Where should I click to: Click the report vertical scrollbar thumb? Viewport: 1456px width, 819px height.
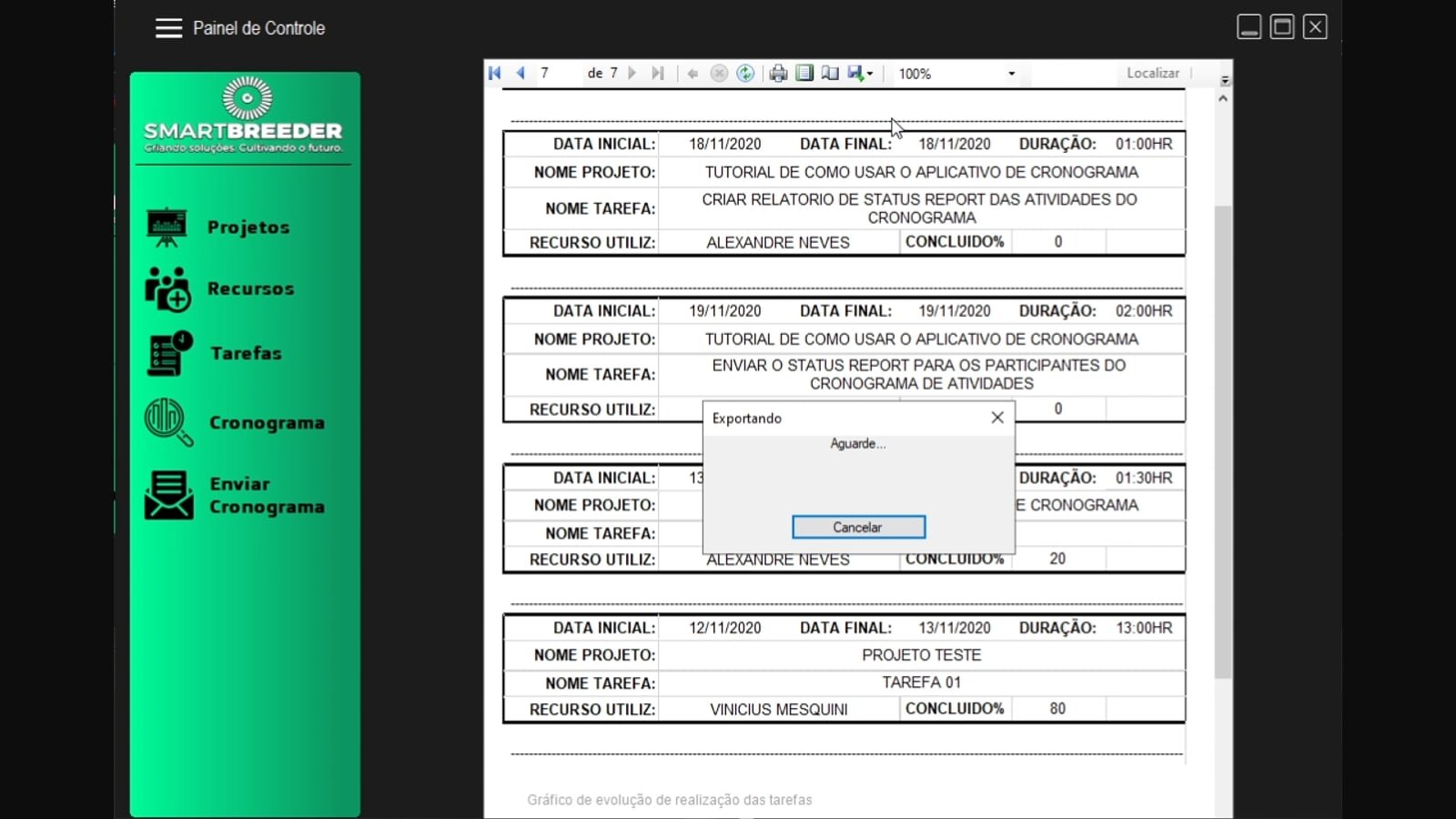pyautogui.click(x=1223, y=442)
